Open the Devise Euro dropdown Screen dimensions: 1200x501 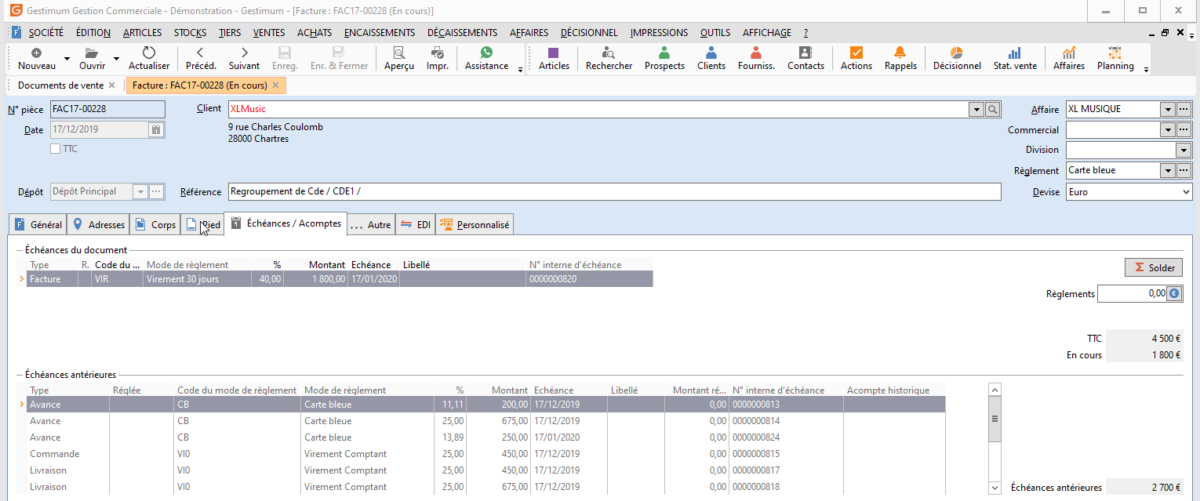(1186, 191)
